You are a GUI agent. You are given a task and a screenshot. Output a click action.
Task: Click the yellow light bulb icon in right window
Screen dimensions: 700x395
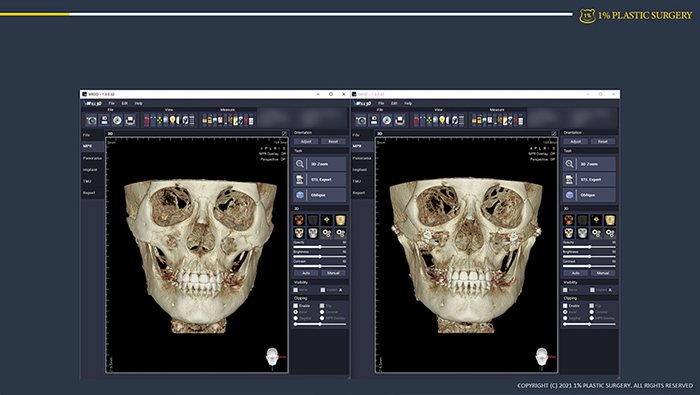pyautogui.click(x=442, y=120)
